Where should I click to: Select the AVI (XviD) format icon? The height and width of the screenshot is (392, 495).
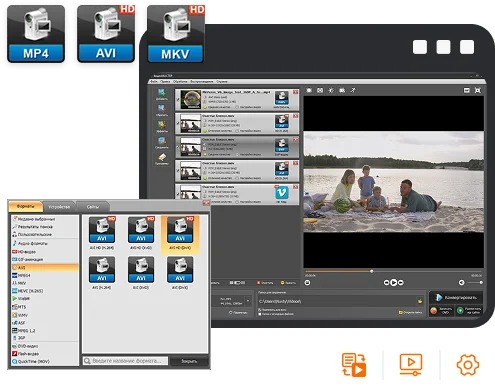(141, 270)
